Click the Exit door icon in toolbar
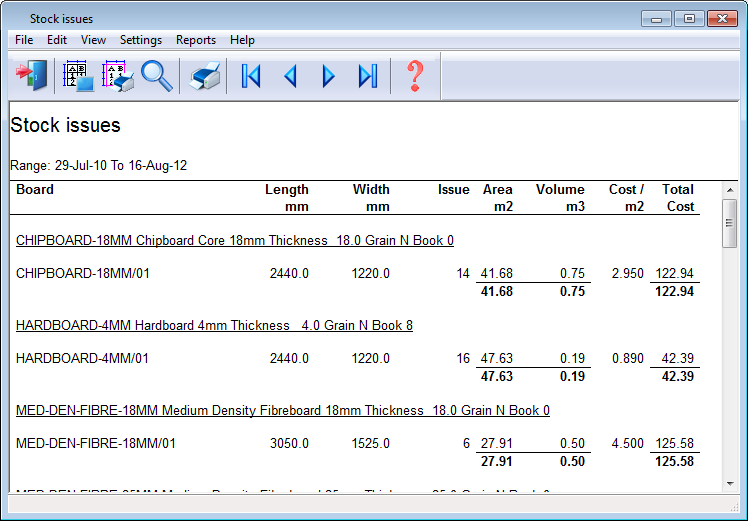This screenshot has width=748, height=521. (x=31, y=75)
